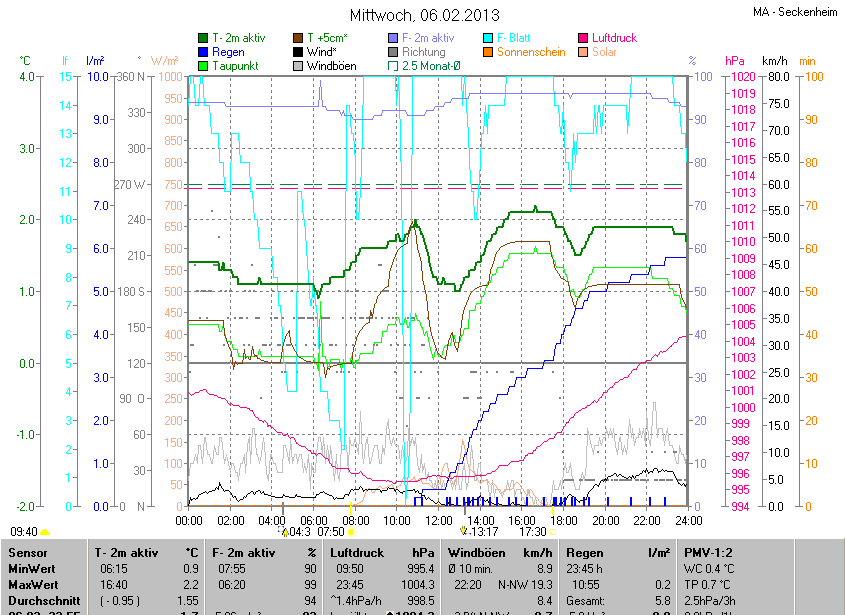The height and width of the screenshot is (615, 845).
Task: Click the gray Windböen legend icon
Action: [298, 65]
